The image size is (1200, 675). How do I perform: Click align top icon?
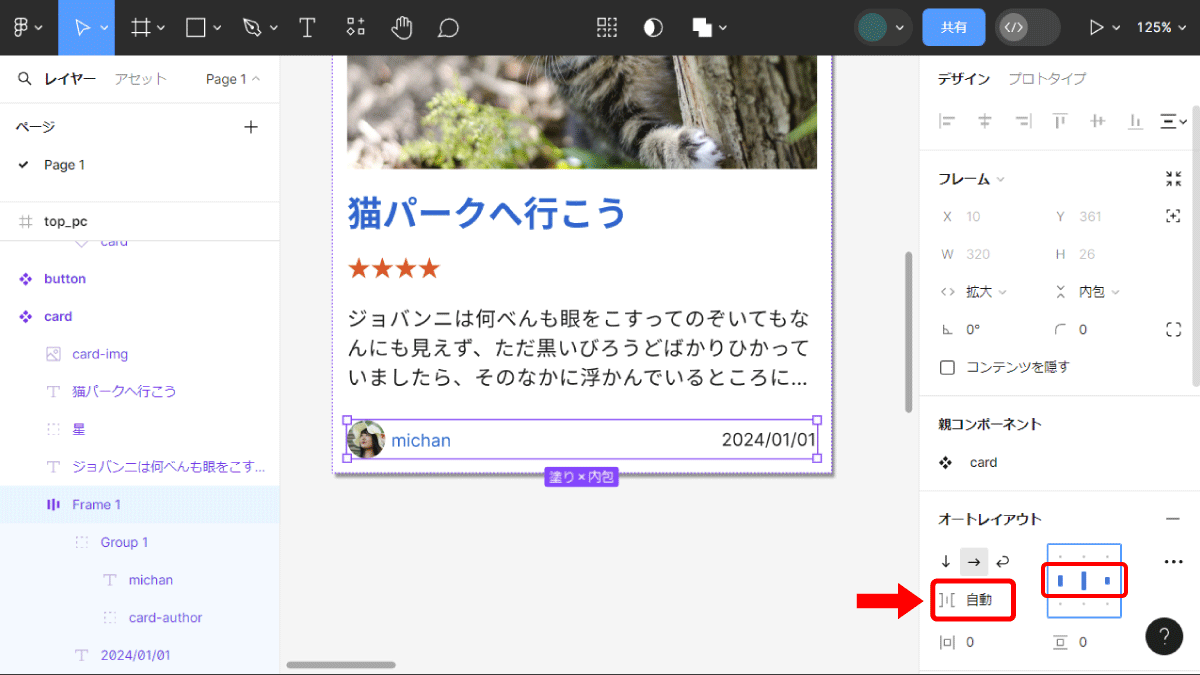(x=1060, y=121)
